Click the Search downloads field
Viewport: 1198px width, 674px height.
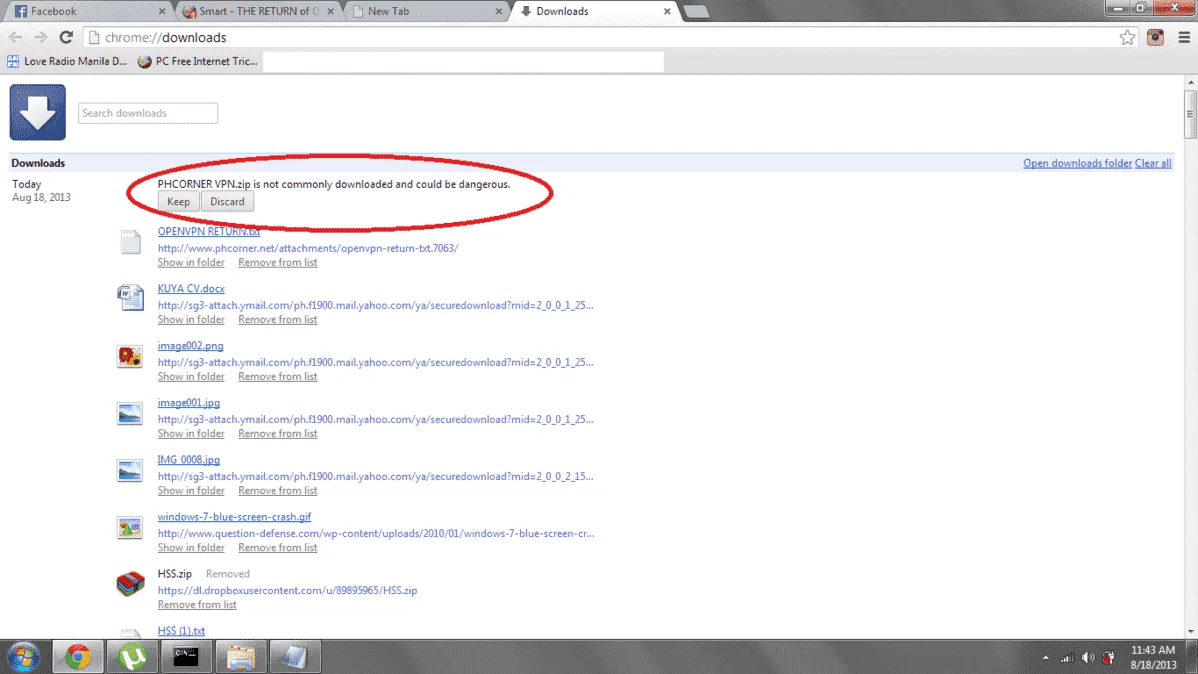point(148,113)
